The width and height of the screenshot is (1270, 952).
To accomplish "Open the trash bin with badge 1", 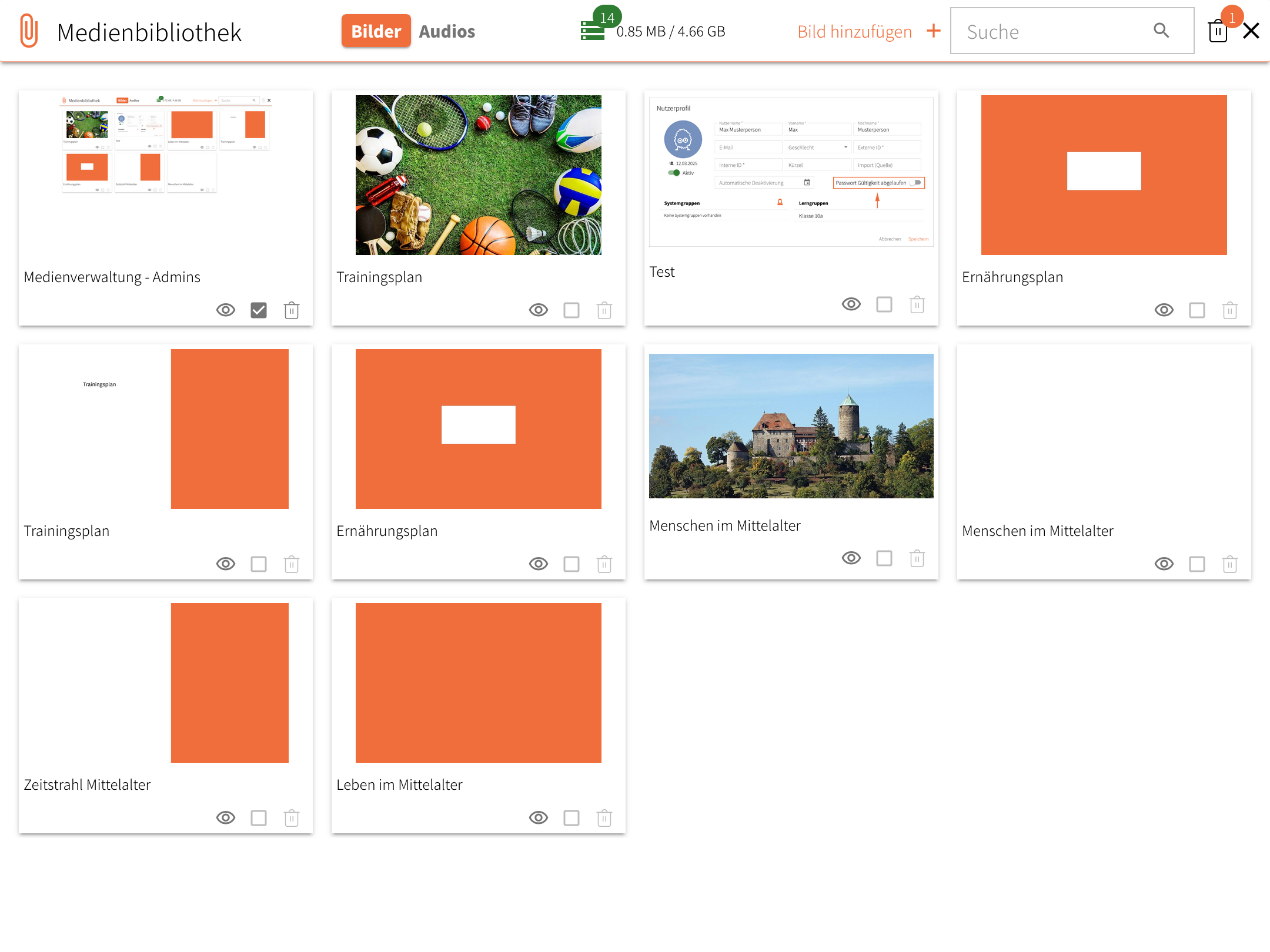I will [x=1218, y=31].
